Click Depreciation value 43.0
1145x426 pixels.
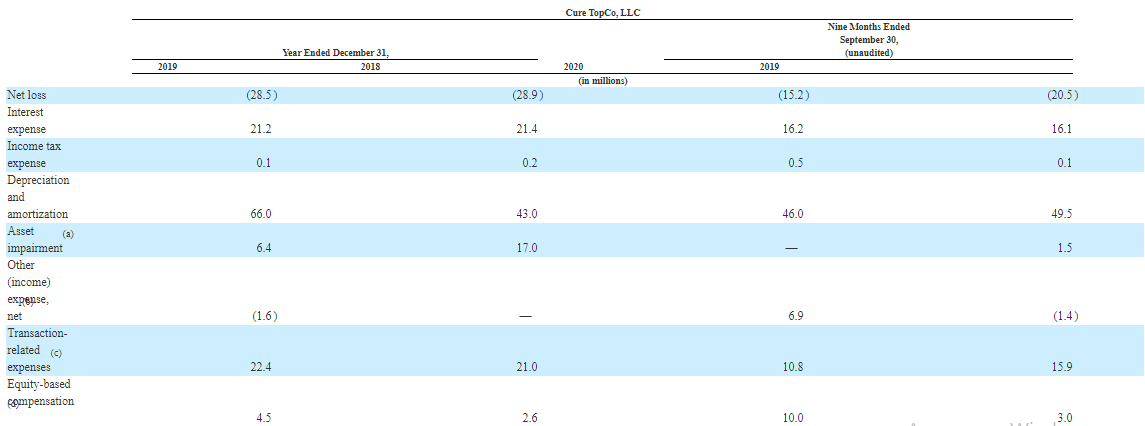527,214
